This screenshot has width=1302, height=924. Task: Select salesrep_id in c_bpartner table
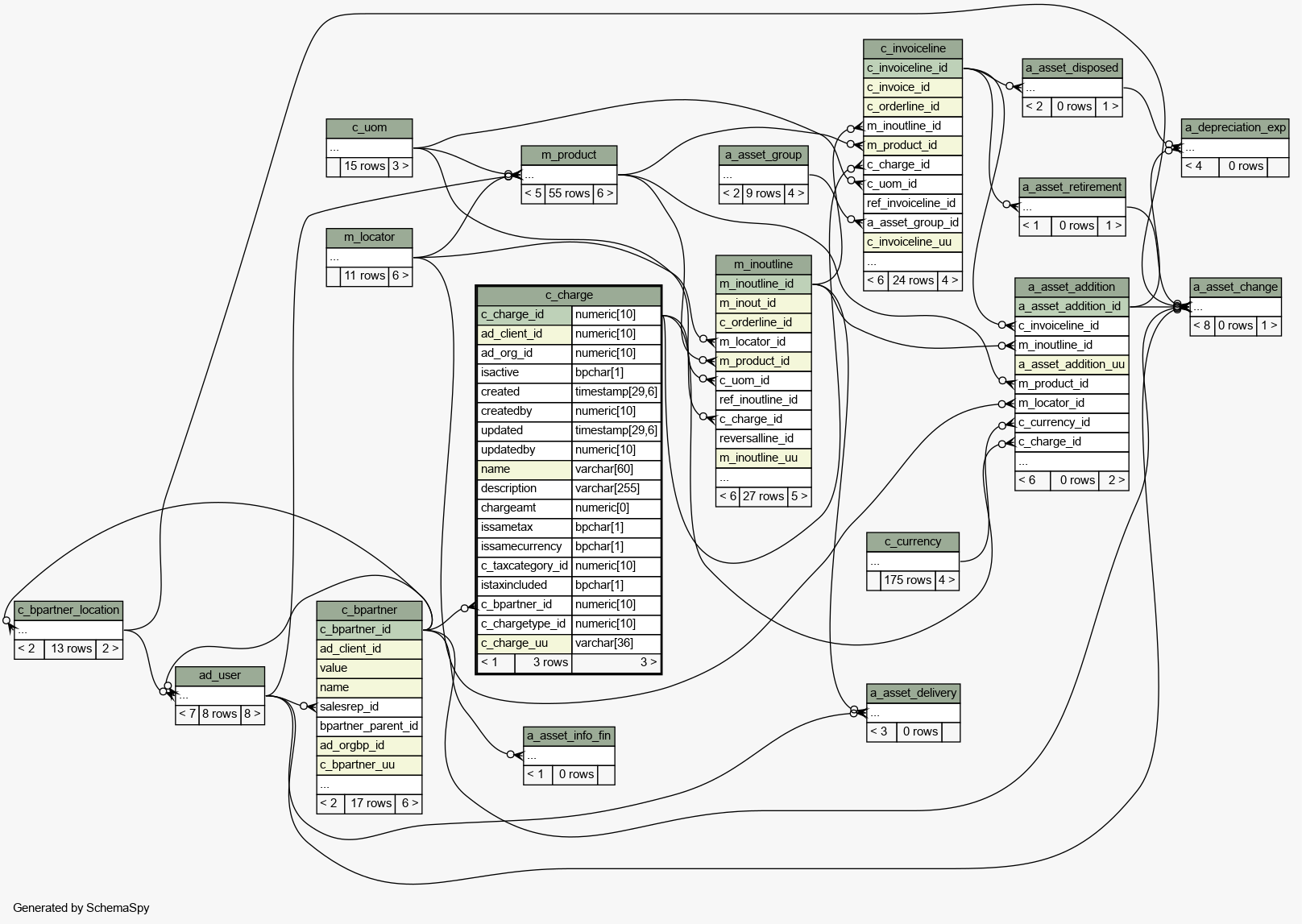369,706
